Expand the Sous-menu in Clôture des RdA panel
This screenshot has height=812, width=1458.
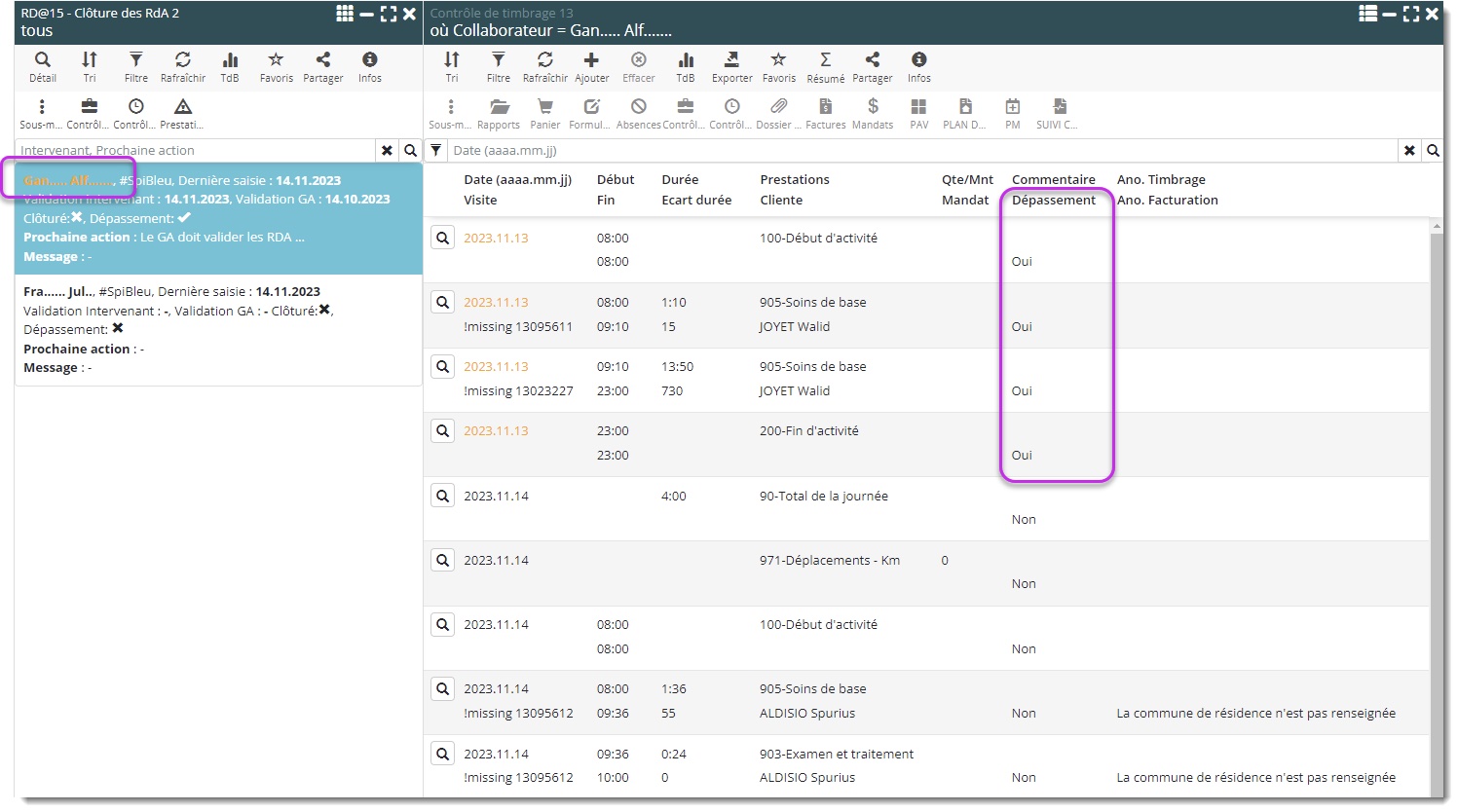click(x=41, y=113)
